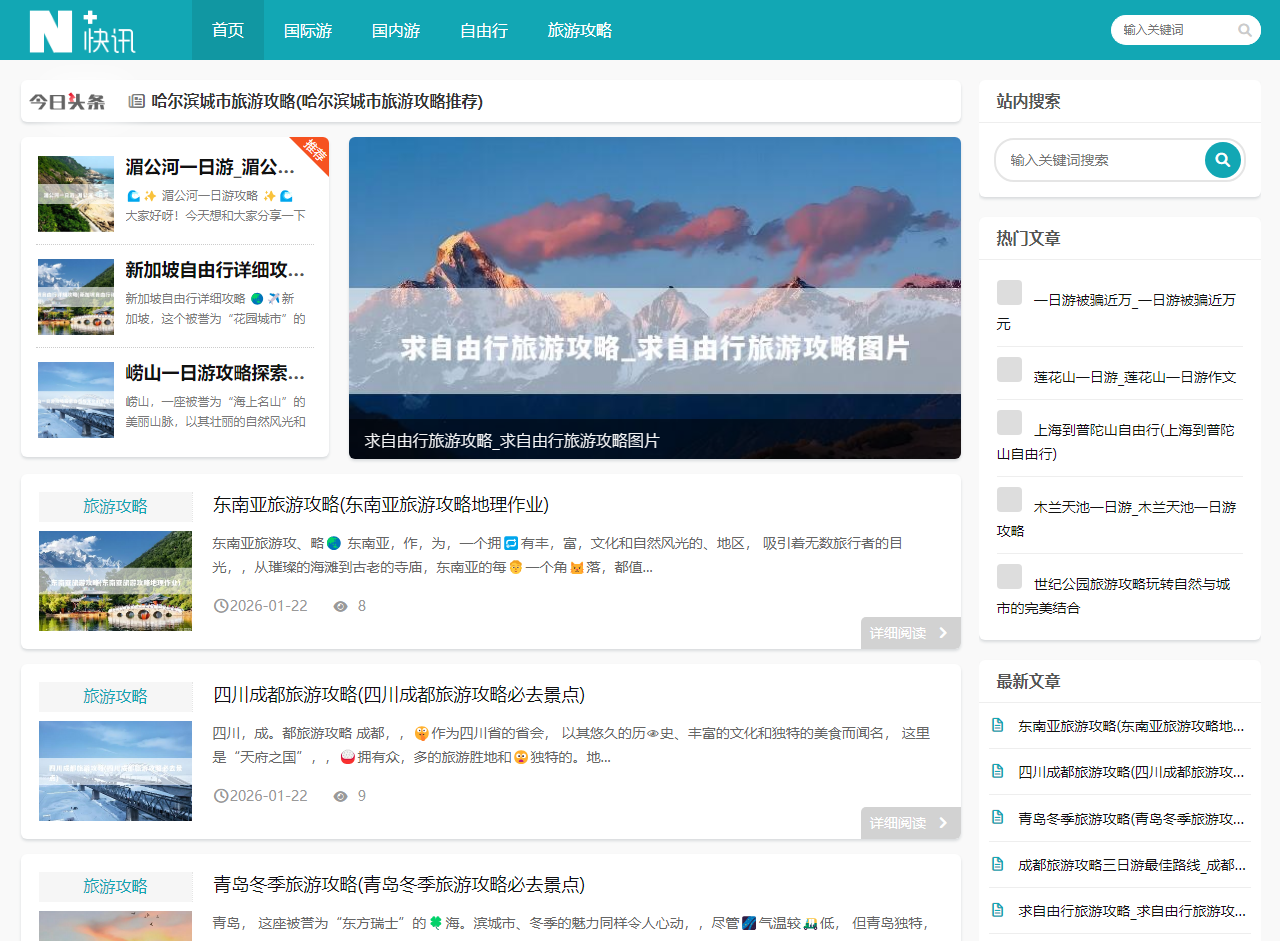
Task: Click the clock date icon on 四川成都 article
Action: tap(221, 796)
